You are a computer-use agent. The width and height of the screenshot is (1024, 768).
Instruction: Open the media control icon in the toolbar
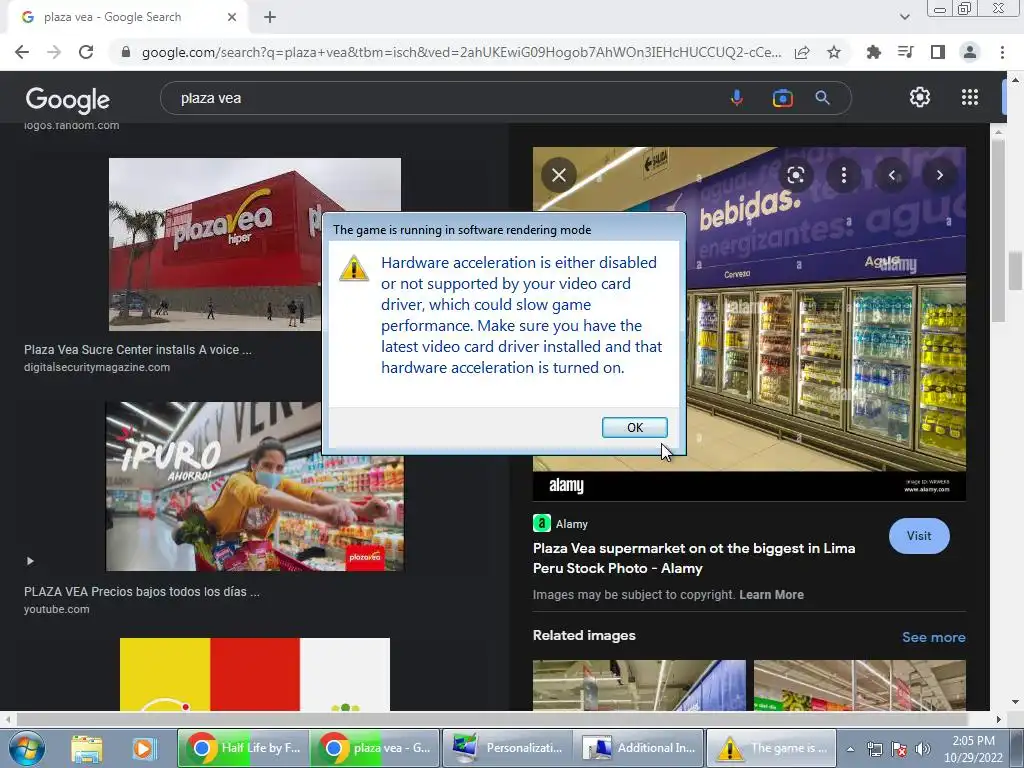pyautogui.click(x=905, y=52)
